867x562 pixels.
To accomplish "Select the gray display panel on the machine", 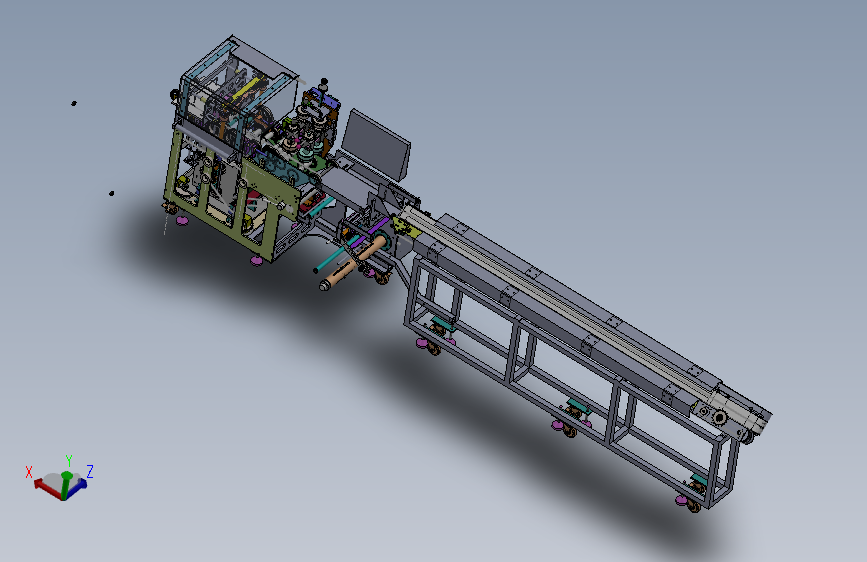I will [377, 145].
